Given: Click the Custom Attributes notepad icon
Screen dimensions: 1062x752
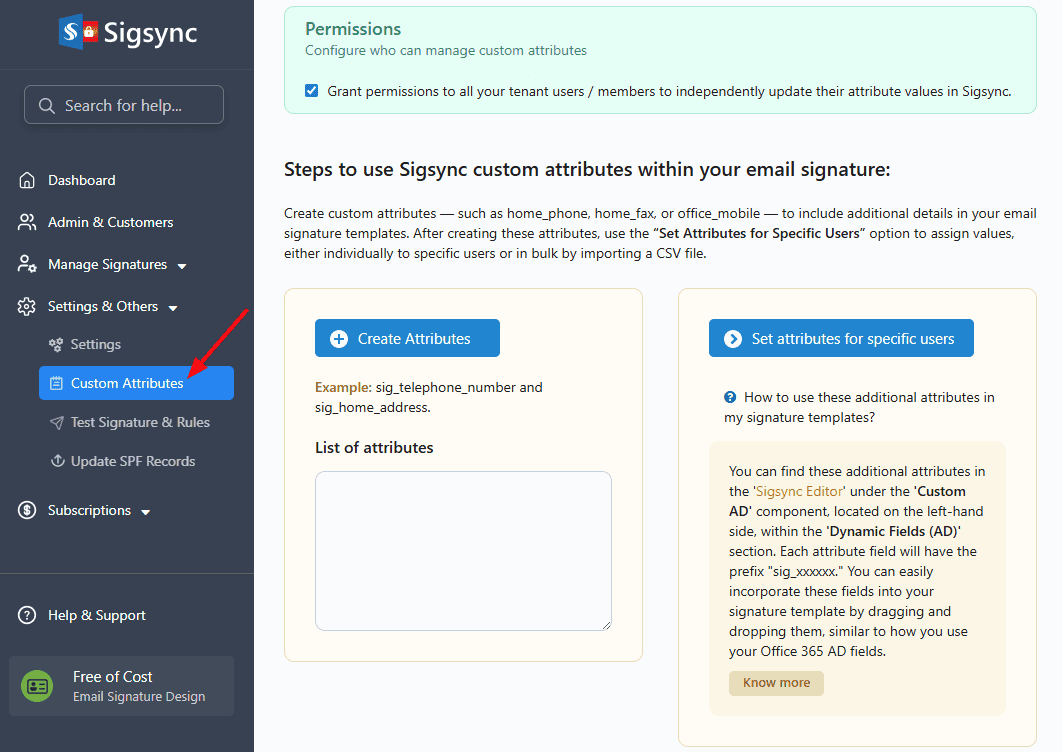Looking at the screenshot, I should 57,383.
